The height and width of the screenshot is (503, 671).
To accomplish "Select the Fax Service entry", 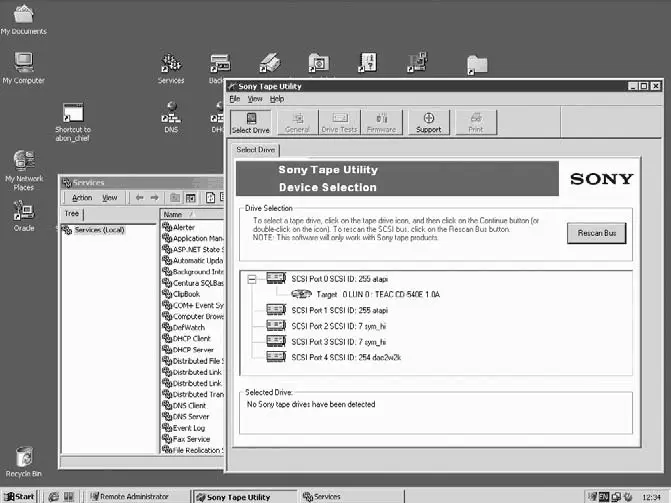I will (x=187, y=439).
